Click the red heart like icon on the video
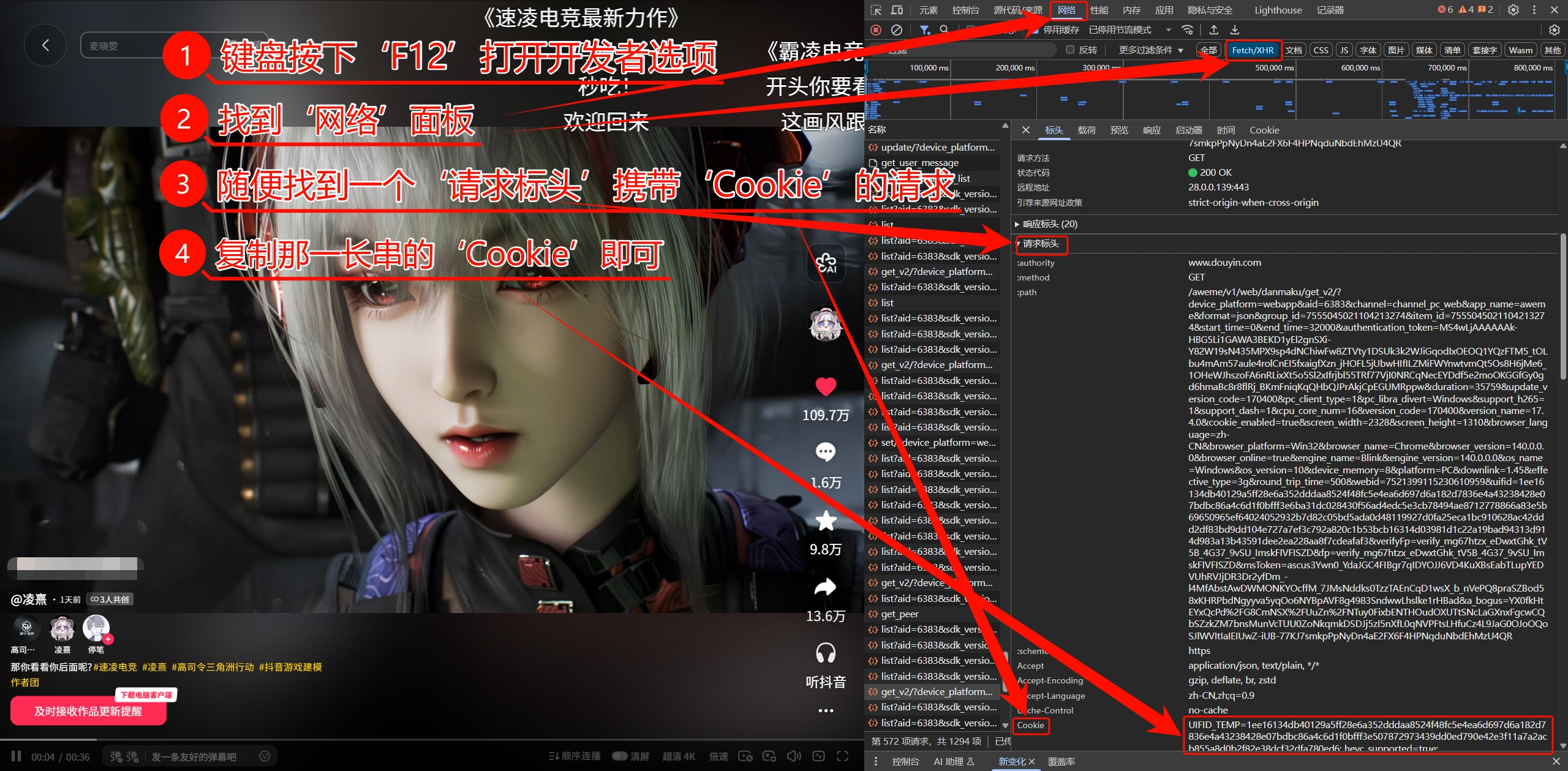Image resolution: width=1568 pixels, height=771 pixels. tap(826, 386)
